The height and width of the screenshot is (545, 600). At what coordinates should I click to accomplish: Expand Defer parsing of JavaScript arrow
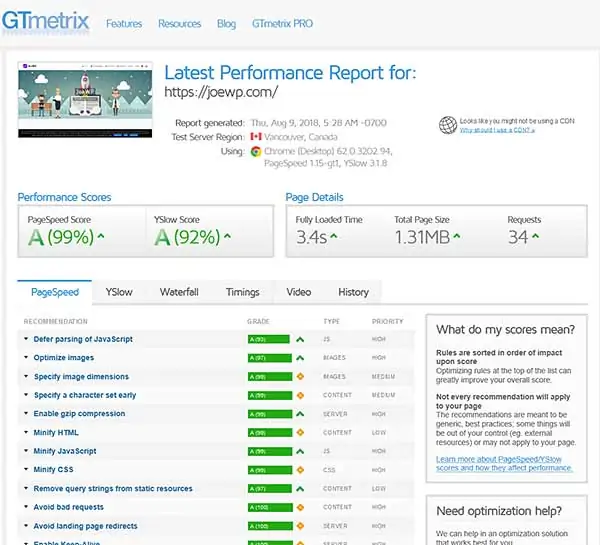click(x=26, y=339)
